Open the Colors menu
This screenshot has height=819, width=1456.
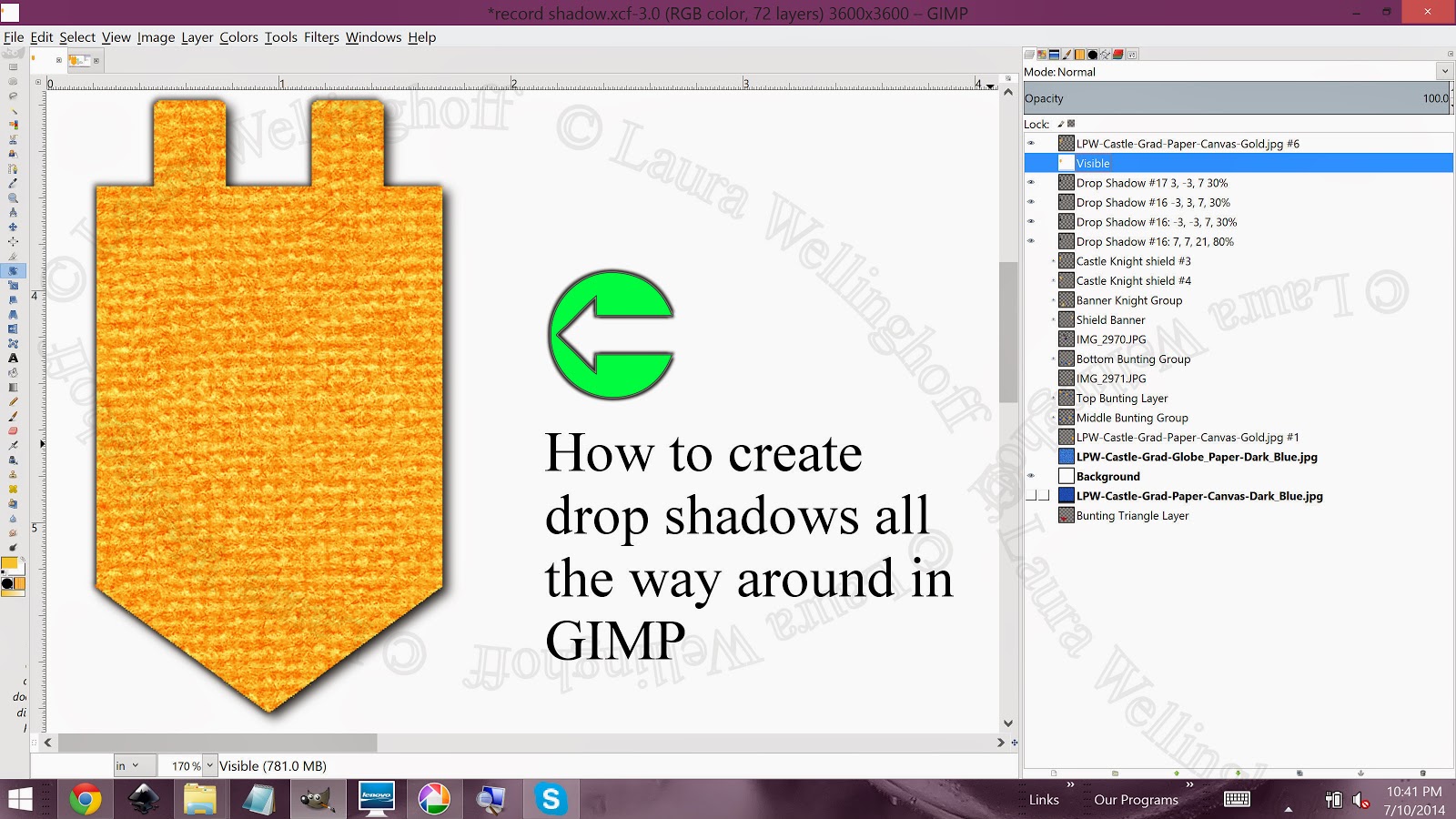pyautogui.click(x=238, y=37)
